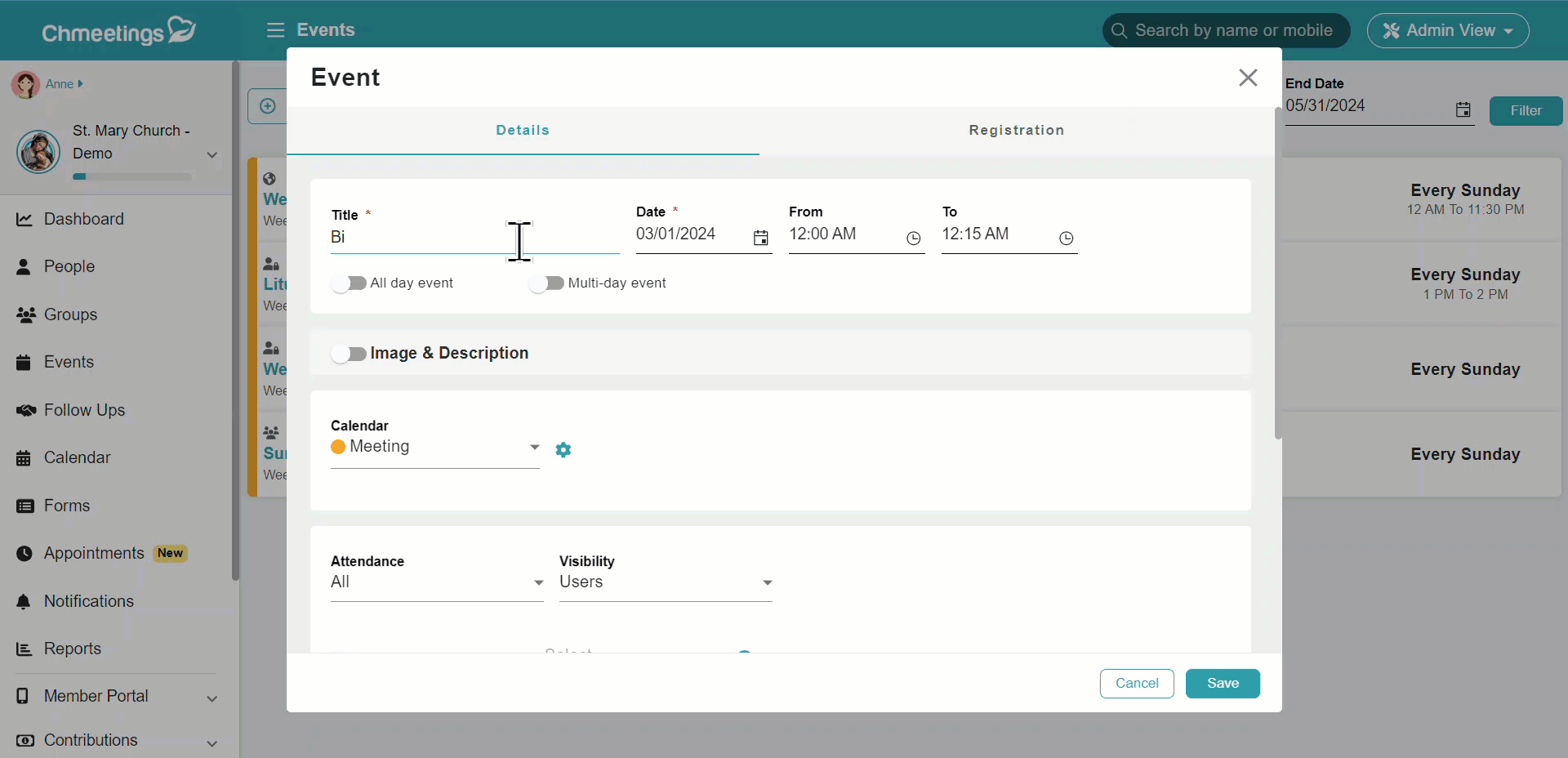Expand the Contributions submenu
1568x758 pixels.
coord(212,743)
